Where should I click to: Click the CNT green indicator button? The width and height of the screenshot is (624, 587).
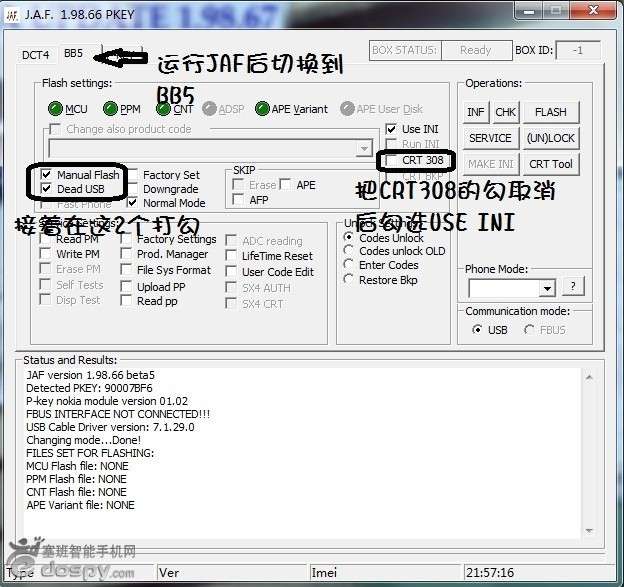163,109
